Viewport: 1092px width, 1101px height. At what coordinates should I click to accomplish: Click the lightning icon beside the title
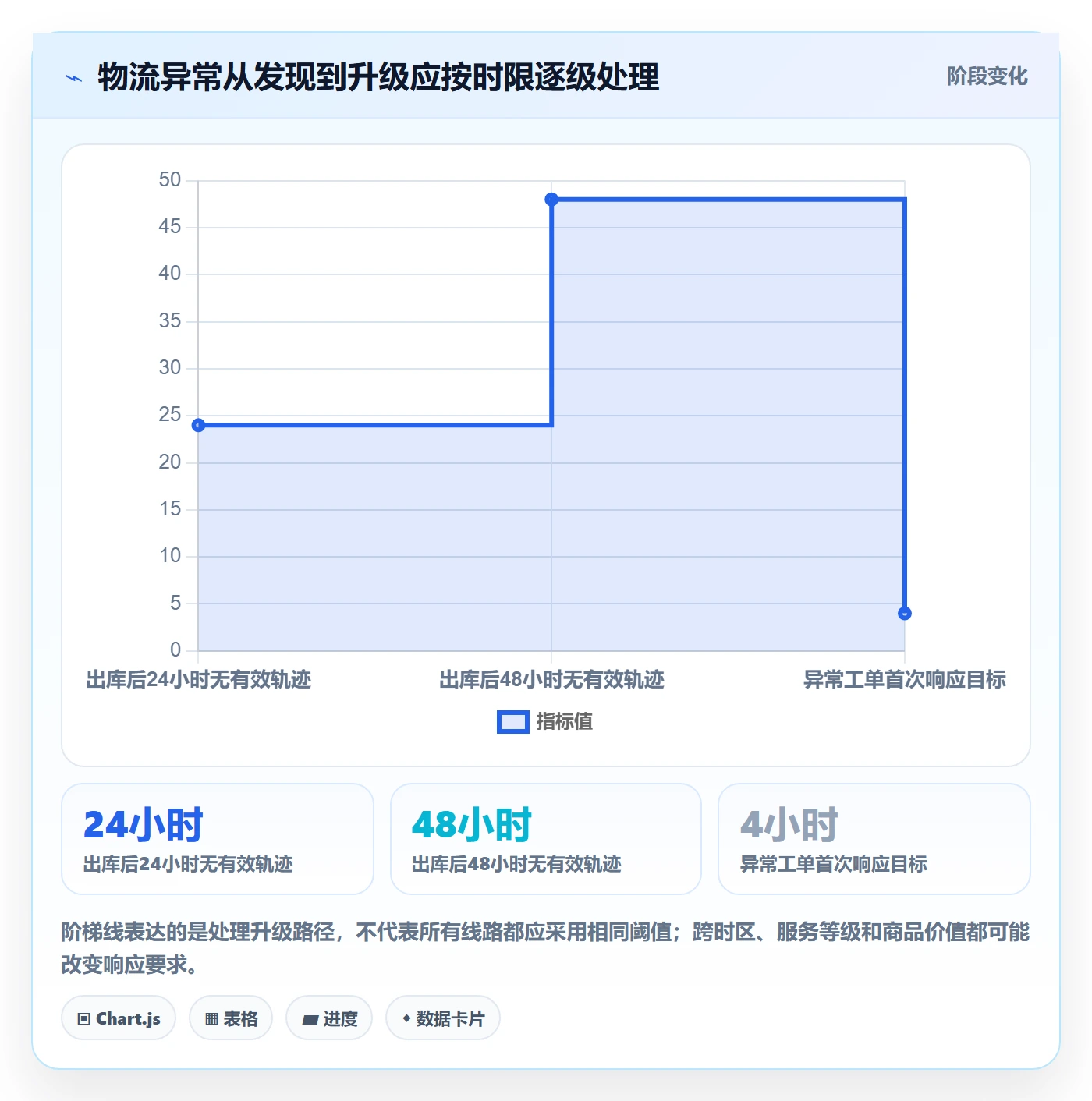74,78
